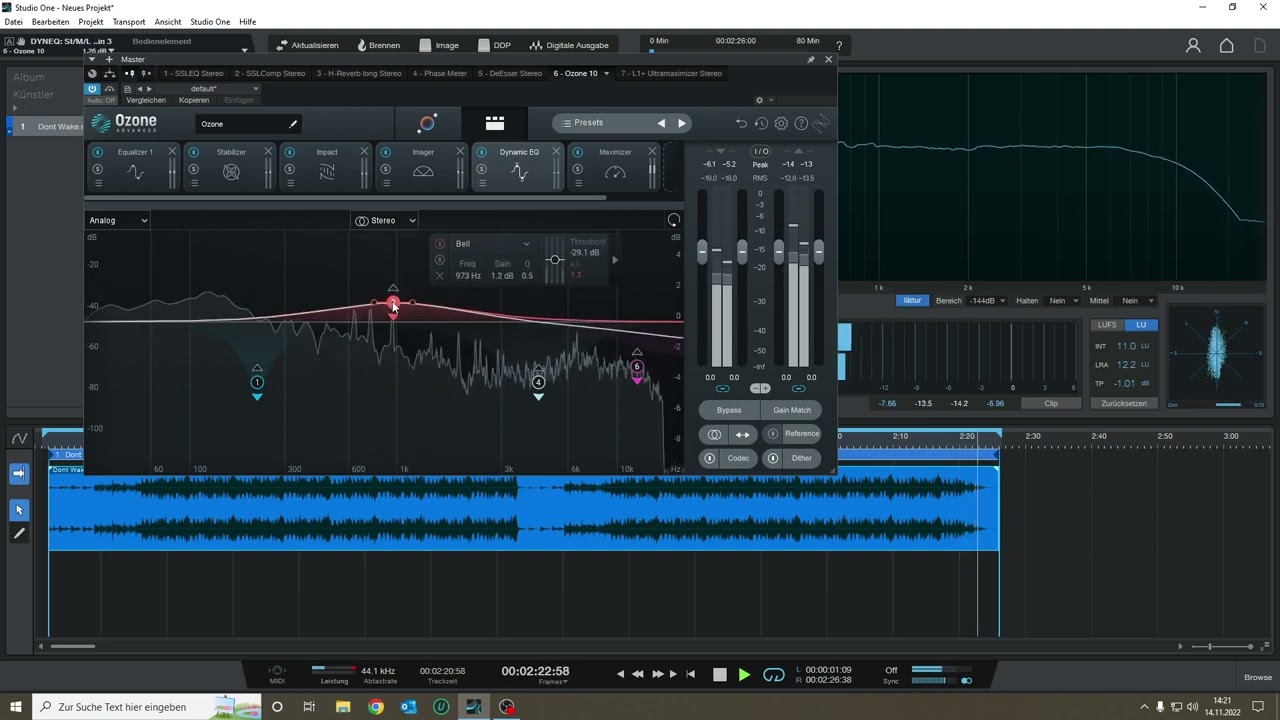Go to the next Ozone preset arrow

pos(682,123)
